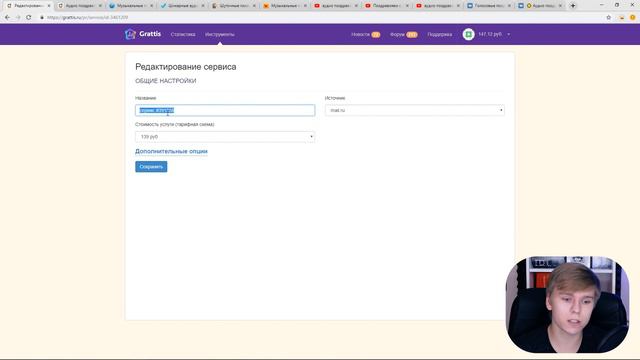This screenshot has width=640, height=360.
Task: Expand account menu arrow beside 147.12 руб
Action: pos(509,34)
